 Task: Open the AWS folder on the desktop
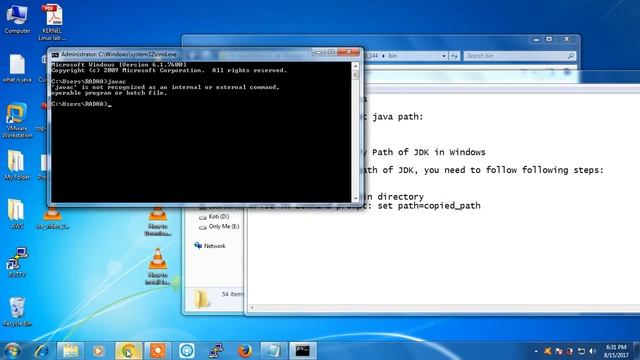16,214
